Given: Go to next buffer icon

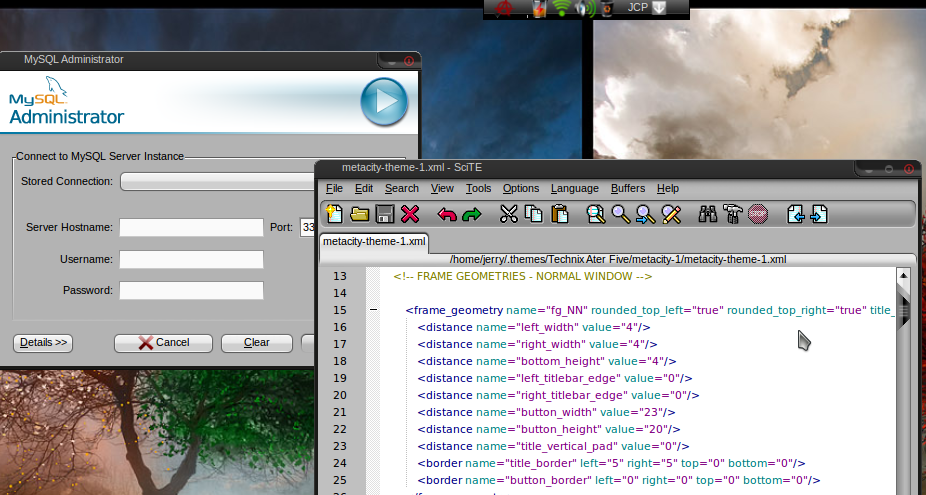Looking at the screenshot, I should [x=819, y=214].
